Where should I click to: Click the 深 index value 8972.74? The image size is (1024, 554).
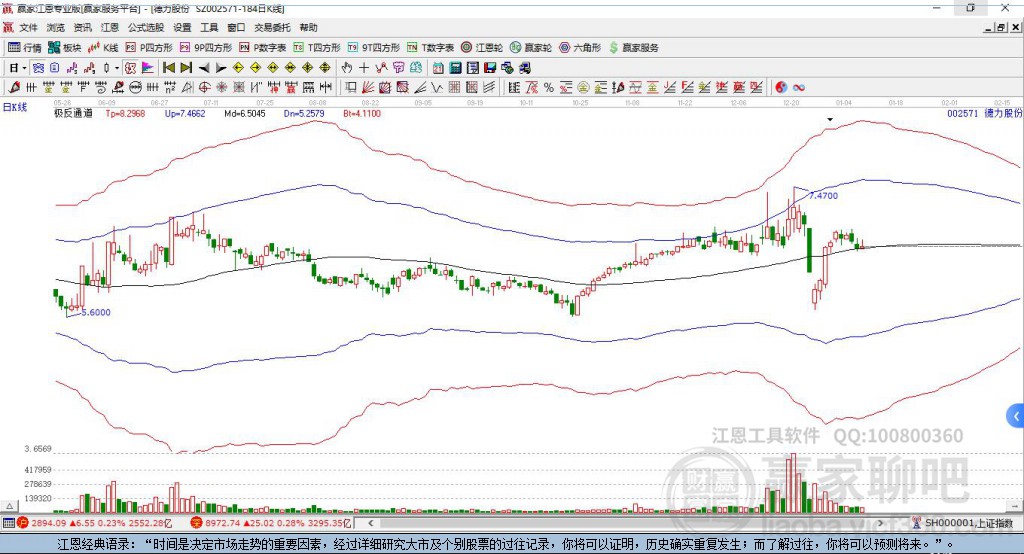pos(223,523)
